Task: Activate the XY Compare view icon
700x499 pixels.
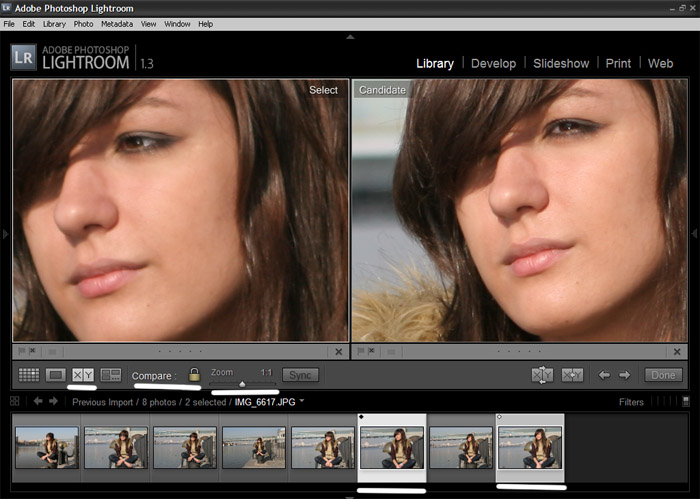Action: pyautogui.click(x=83, y=375)
